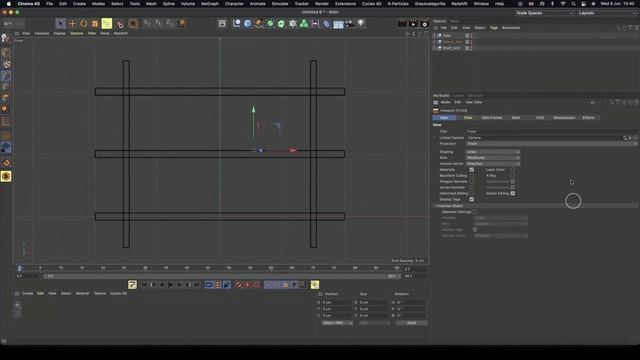Click the Apply button in coordinates panel
The width and height of the screenshot is (640, 360).
pos(411,323)
